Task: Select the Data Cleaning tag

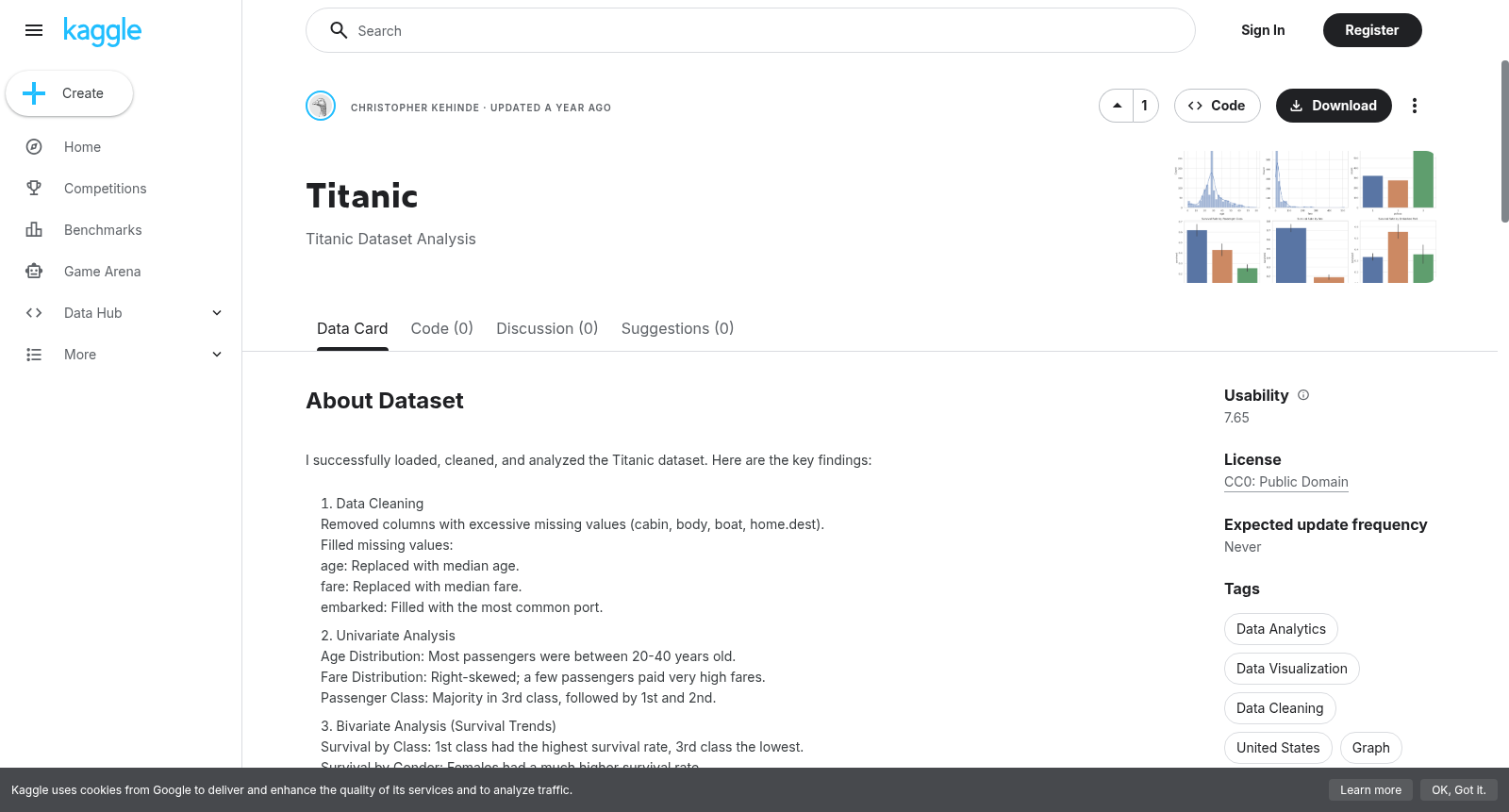Action: tap(1280, 708)
